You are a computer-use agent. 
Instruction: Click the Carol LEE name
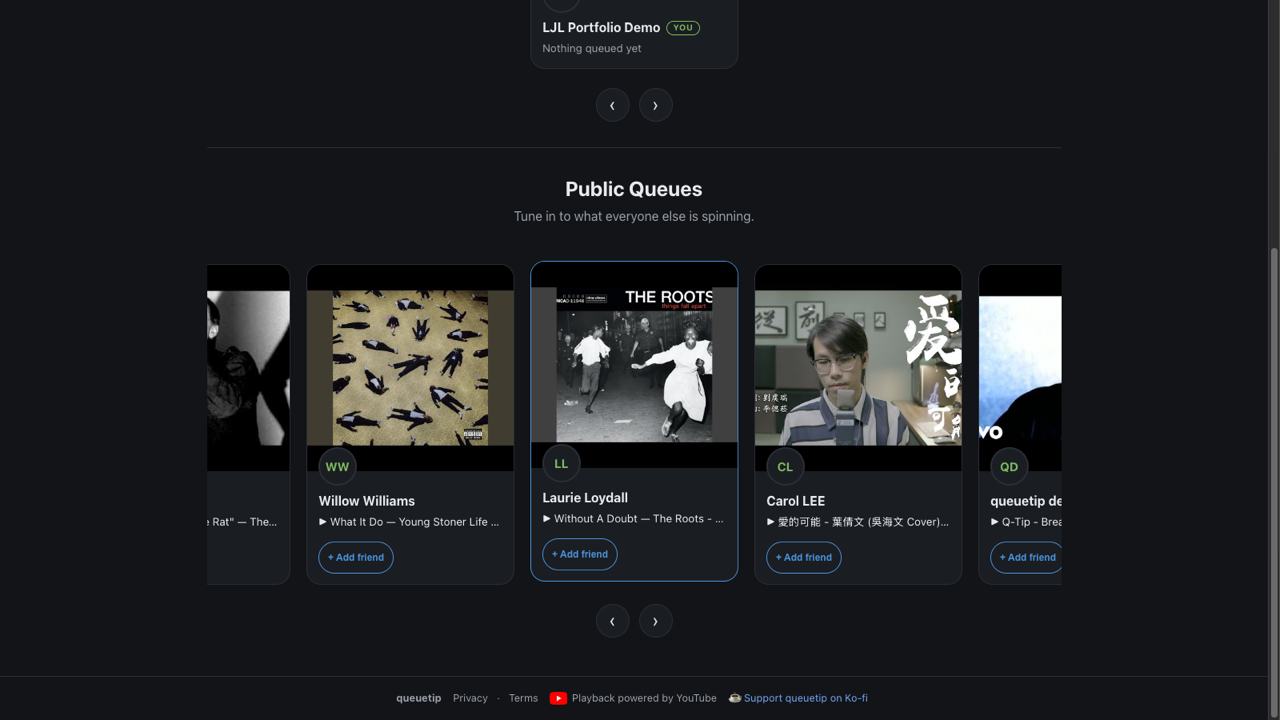pyautogui.click(x=796, y=501)
